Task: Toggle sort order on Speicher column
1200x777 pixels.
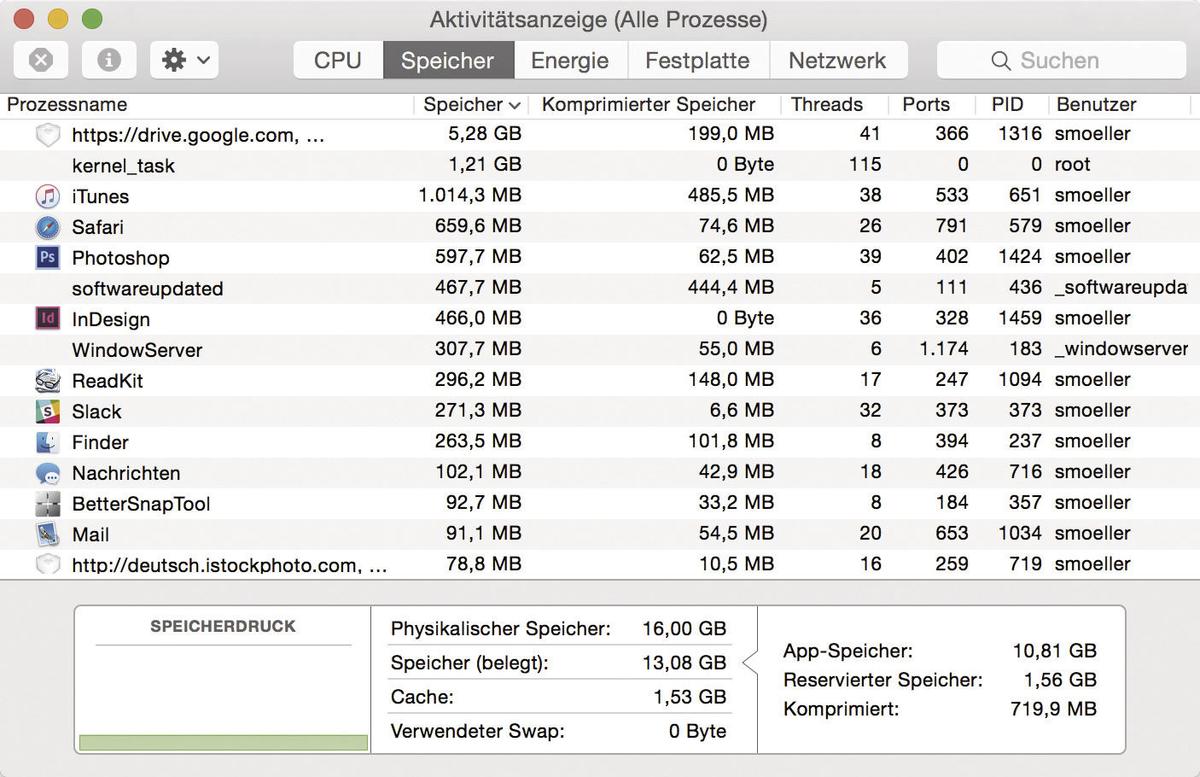Action: click(471, 105)
